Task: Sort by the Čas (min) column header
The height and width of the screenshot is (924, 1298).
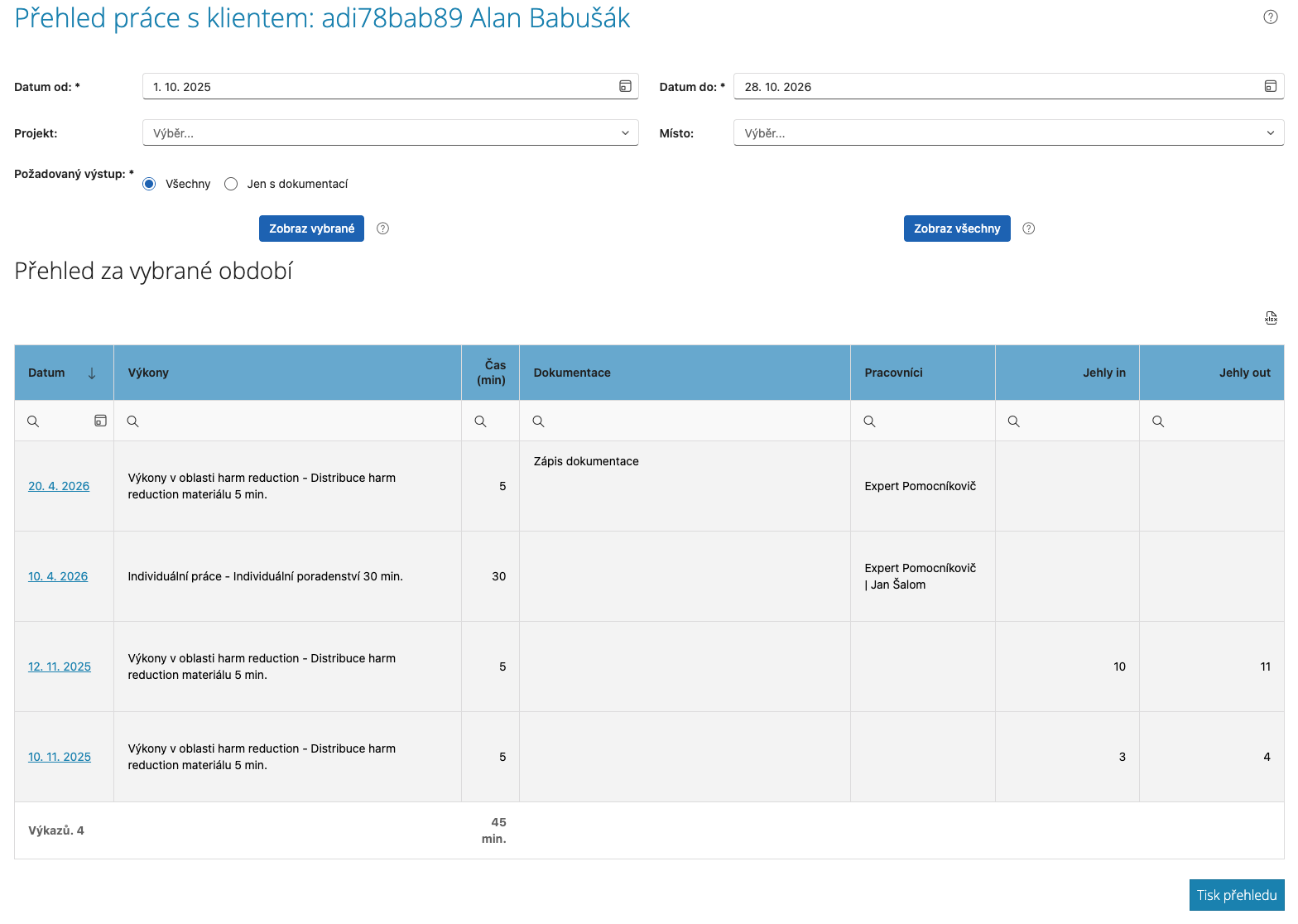Action: [490, 373]
